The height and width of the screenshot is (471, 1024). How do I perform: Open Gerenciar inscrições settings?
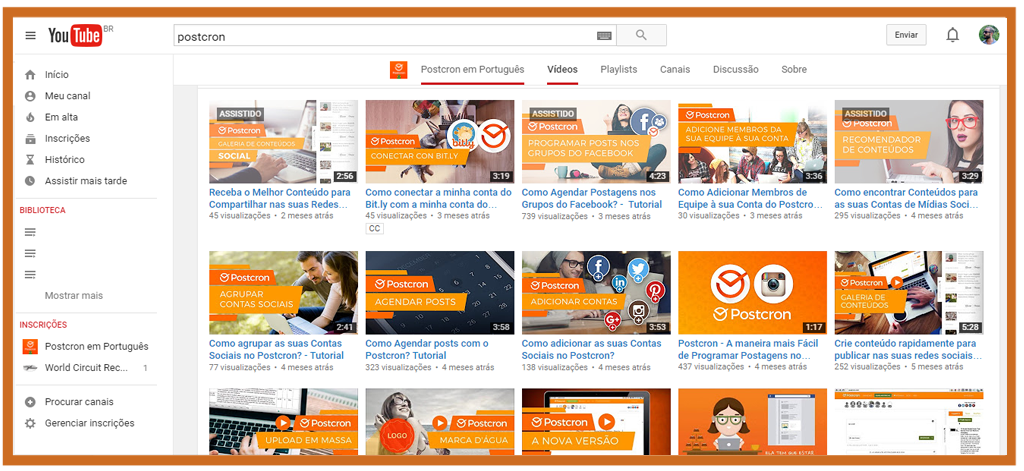[x=89, y=423]
